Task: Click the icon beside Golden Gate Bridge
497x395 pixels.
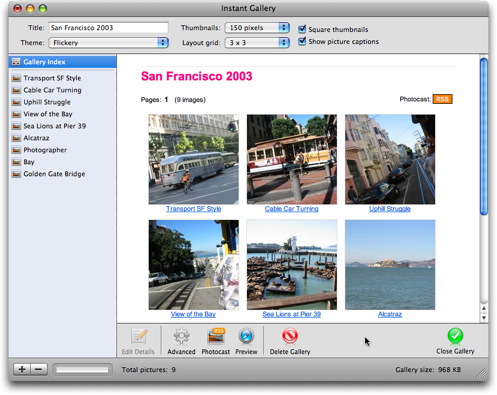Action: 16,174
